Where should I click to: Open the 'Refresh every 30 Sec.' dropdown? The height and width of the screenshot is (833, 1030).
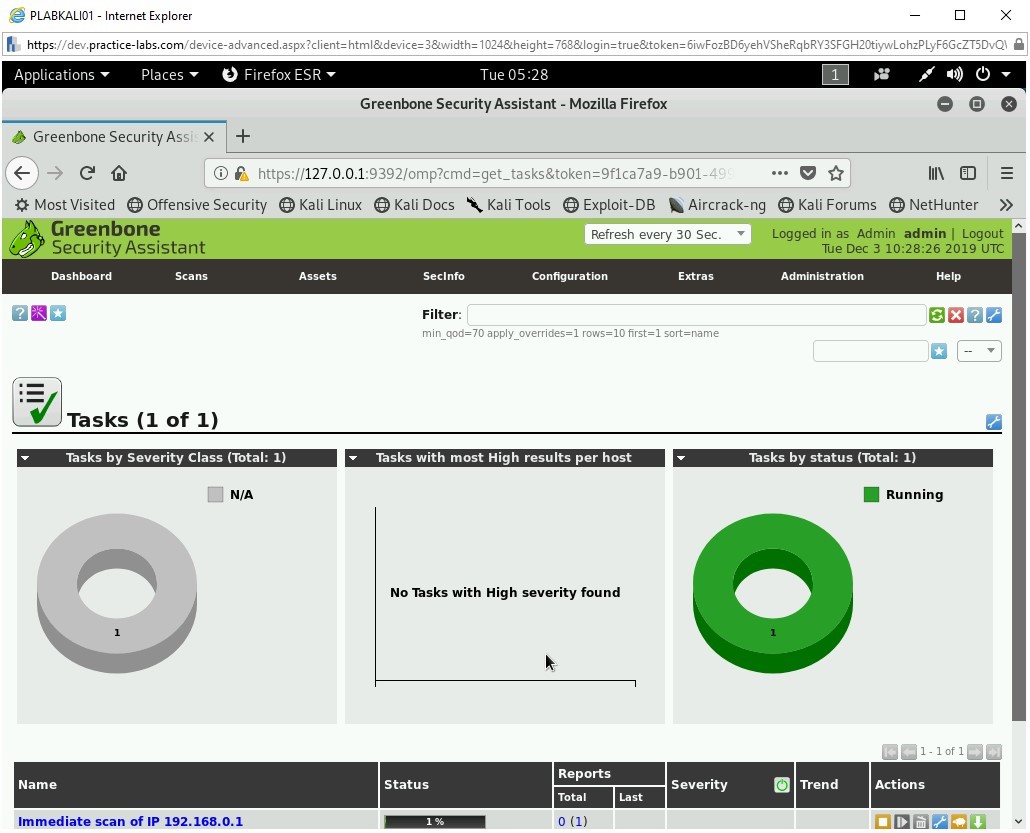pyautogui.click(x=667, y=234)
